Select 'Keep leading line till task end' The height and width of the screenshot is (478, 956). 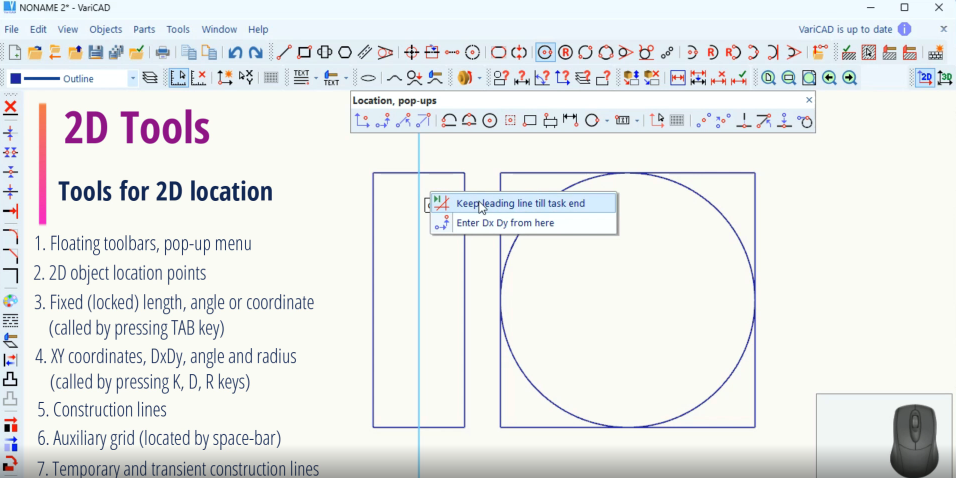click(x=520, y=203)
